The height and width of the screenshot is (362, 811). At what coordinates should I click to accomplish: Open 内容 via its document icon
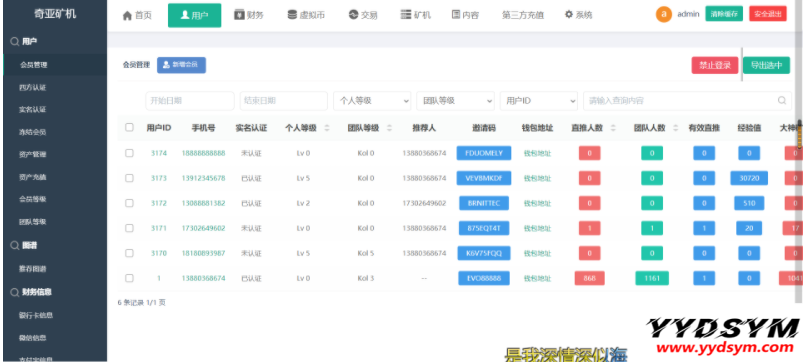click(x=456, y=15)
